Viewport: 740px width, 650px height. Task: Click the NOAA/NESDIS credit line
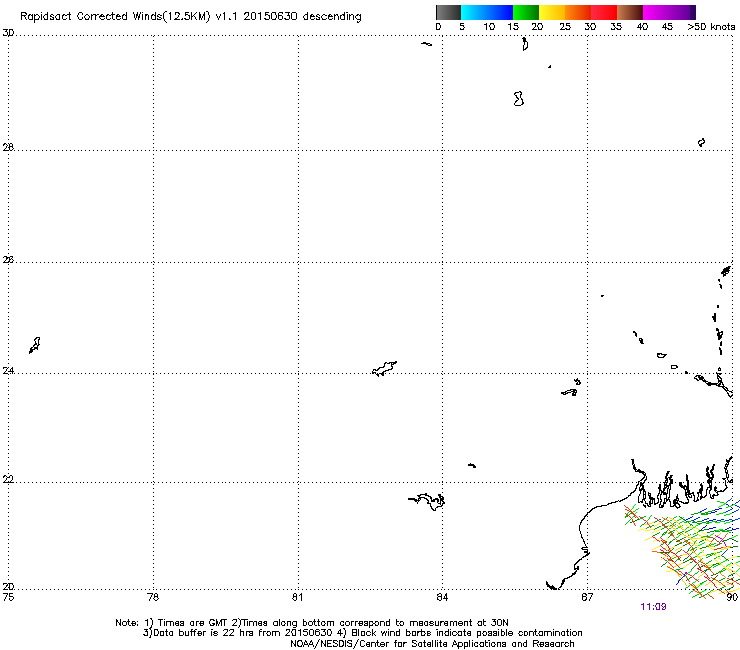point(432,644)
